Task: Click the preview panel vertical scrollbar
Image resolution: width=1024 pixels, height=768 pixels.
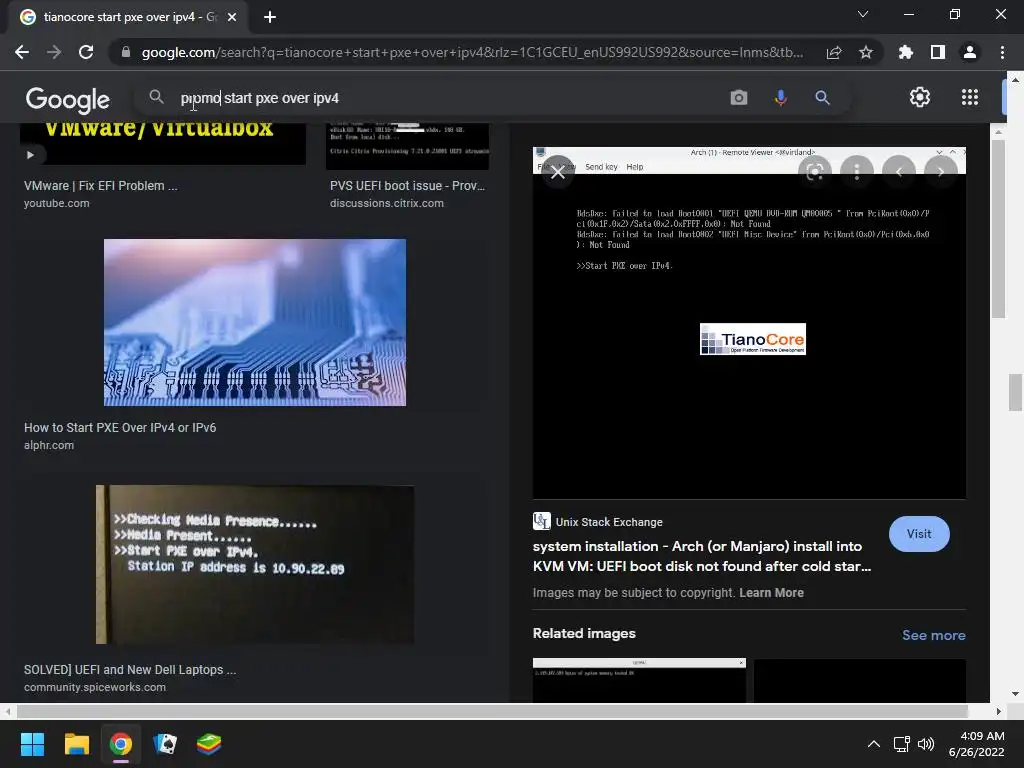Action: coord(998,229)
